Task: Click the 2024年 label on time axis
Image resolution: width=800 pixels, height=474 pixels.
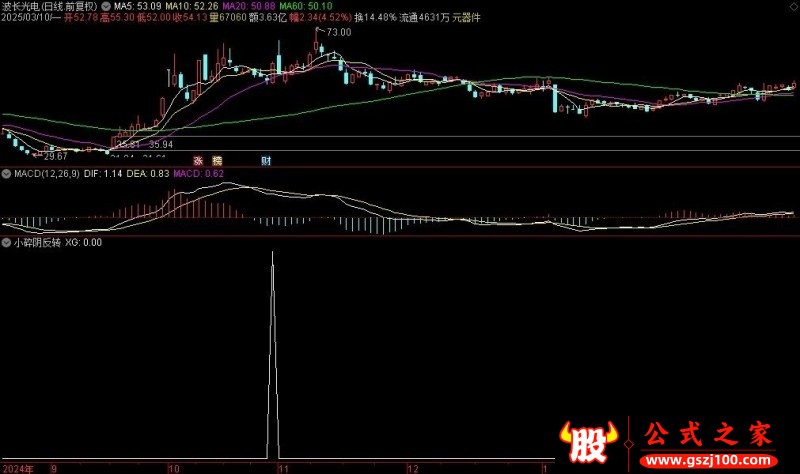Action: pyautogui.click(x=18, y=469)
